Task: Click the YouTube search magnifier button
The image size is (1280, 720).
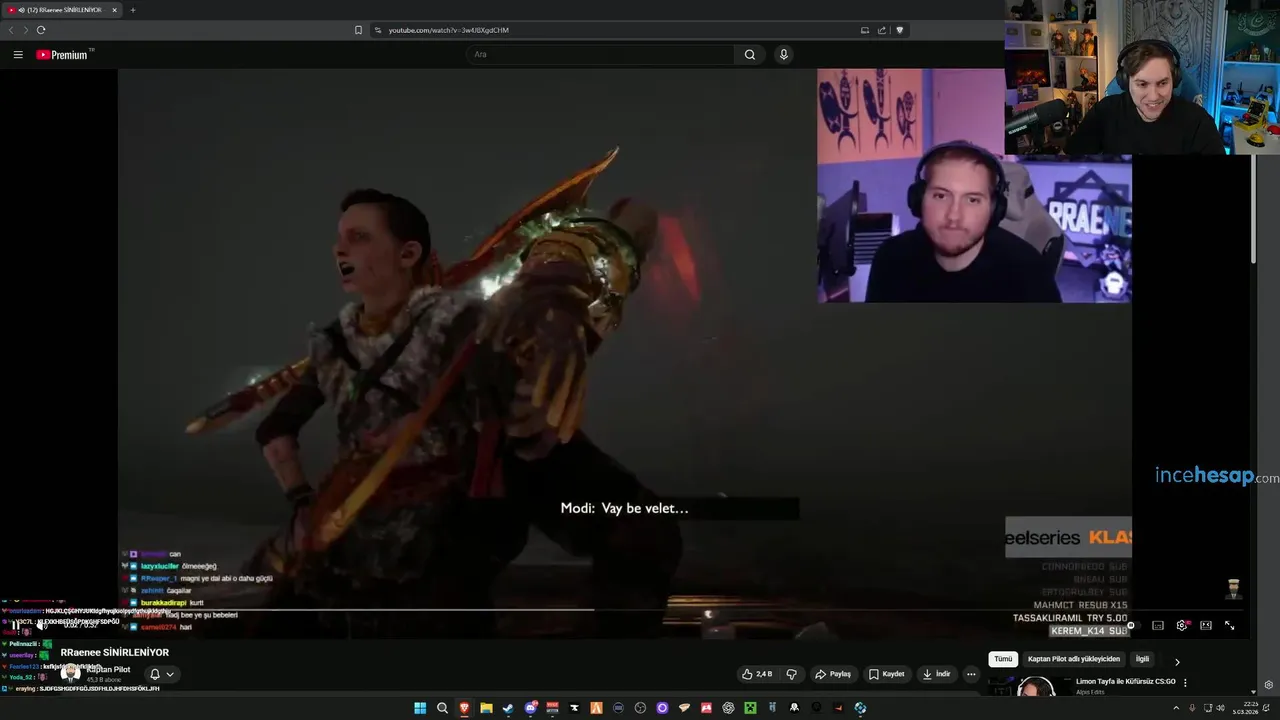Action: click(x=750, y=55)
